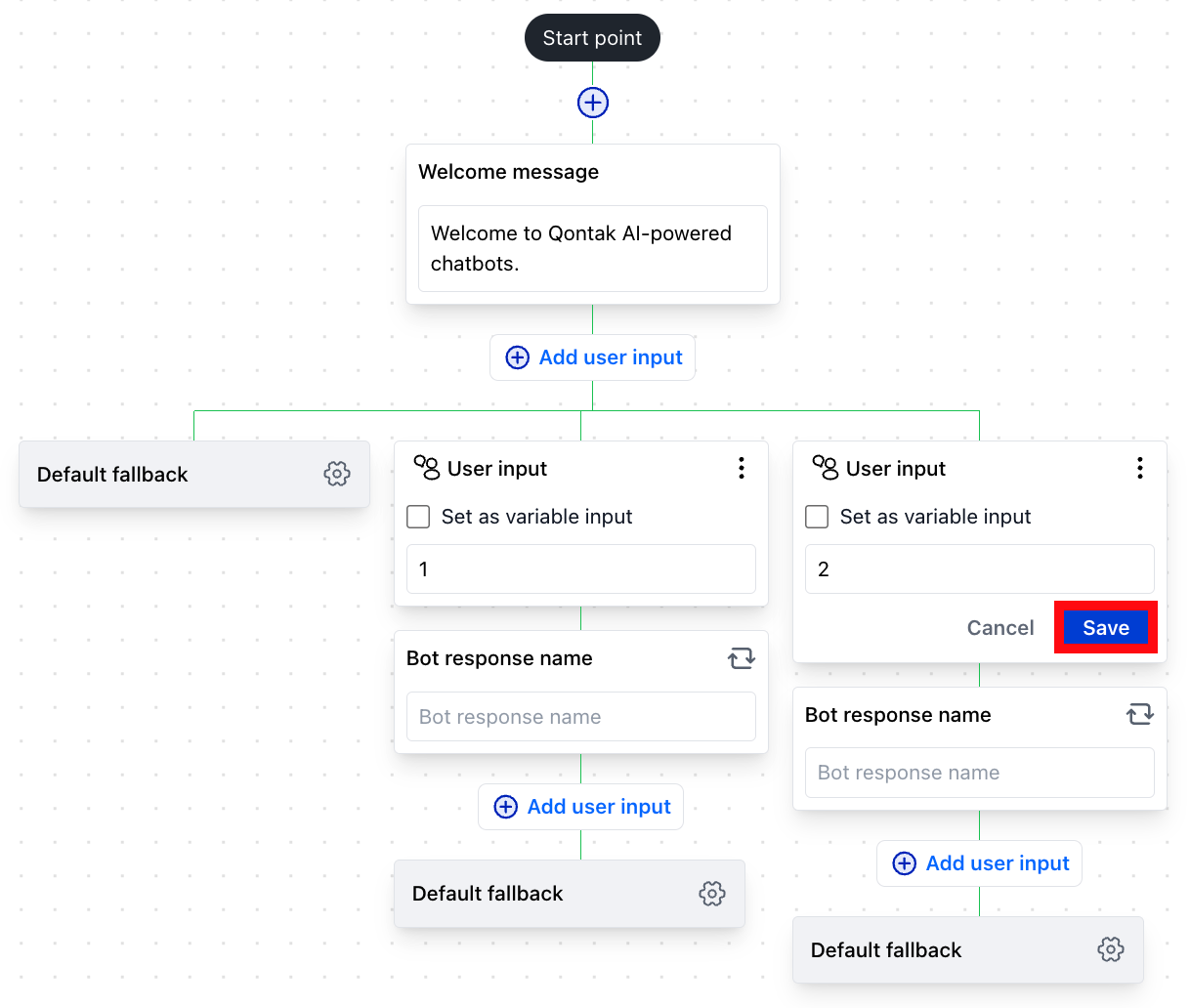Click the swap icon on right Bot response name
This screenshot has height=1008, width=1190.
1140,714
